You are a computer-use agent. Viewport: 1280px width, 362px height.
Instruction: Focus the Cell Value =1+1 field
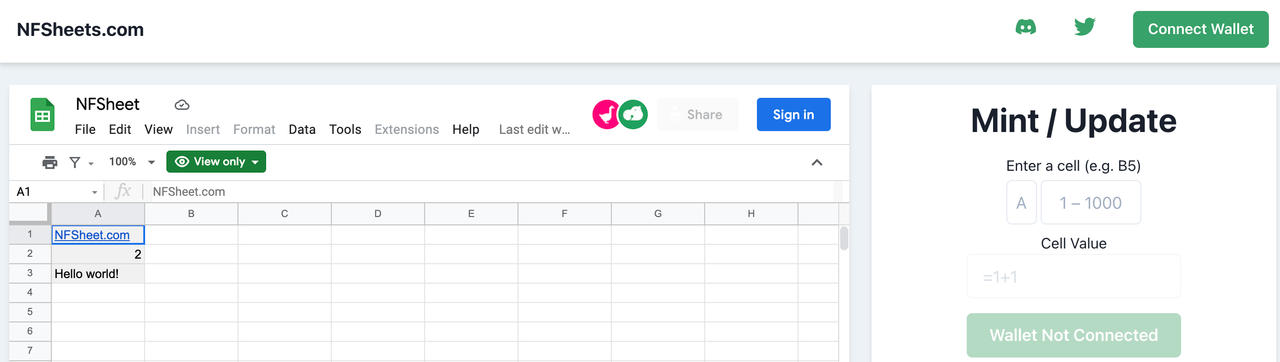coord(1073,276)
